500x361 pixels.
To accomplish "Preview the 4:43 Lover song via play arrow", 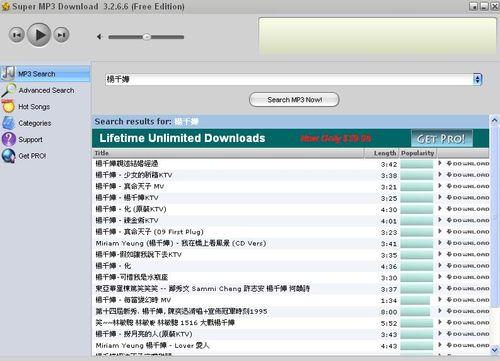I will 440,345.
